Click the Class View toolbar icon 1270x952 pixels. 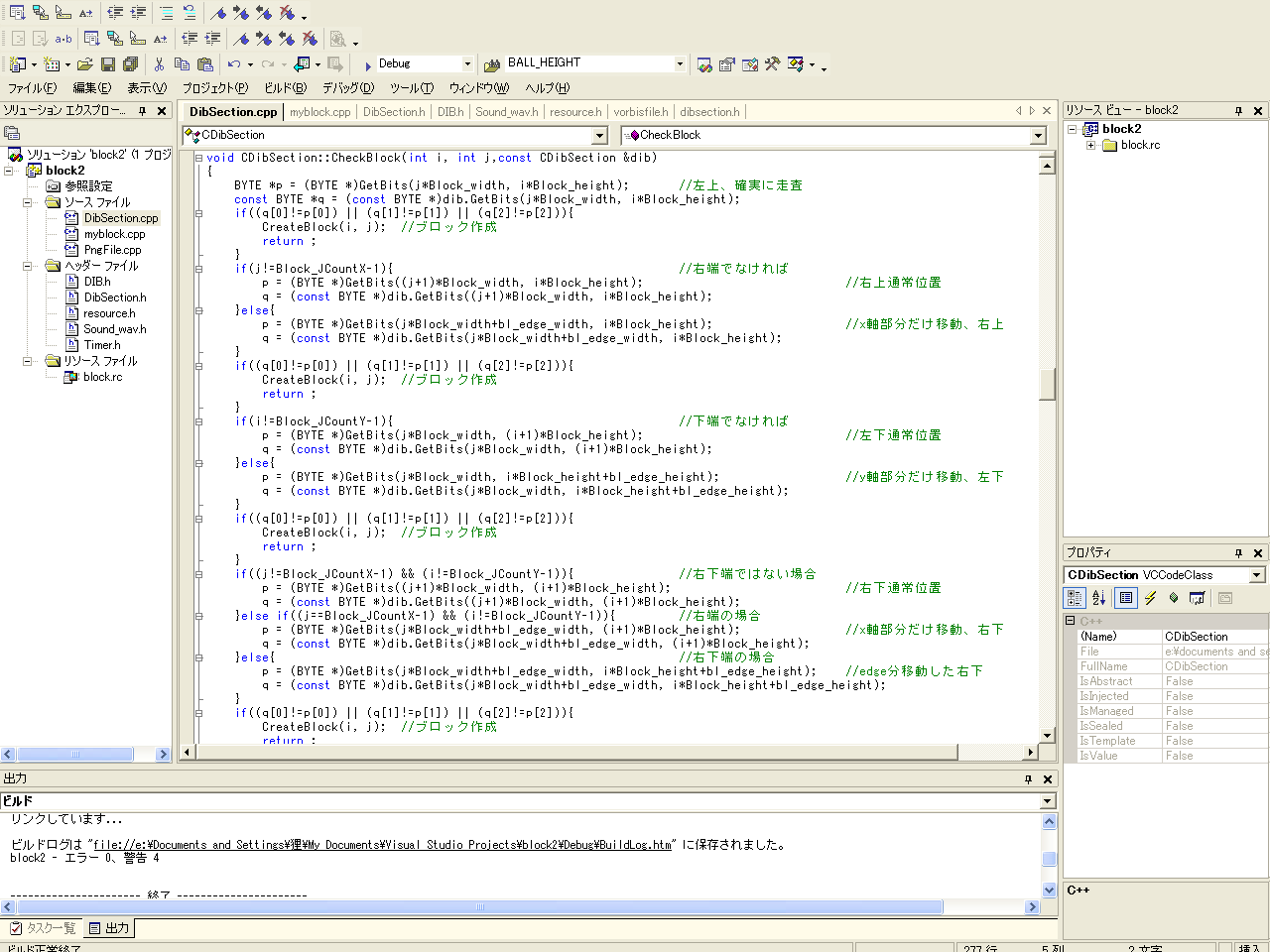pos(796,64)
